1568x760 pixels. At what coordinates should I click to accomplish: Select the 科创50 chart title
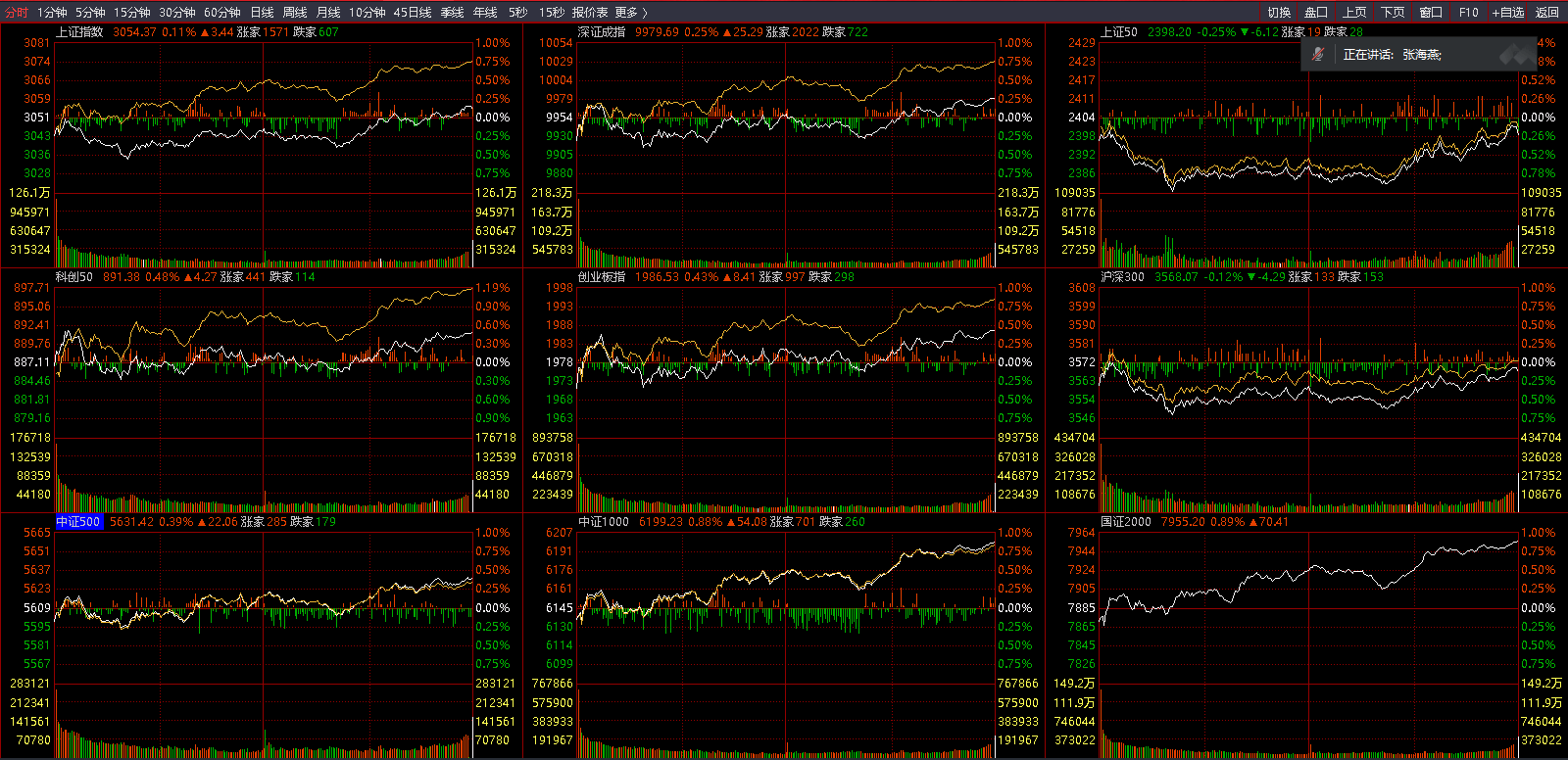74,276
